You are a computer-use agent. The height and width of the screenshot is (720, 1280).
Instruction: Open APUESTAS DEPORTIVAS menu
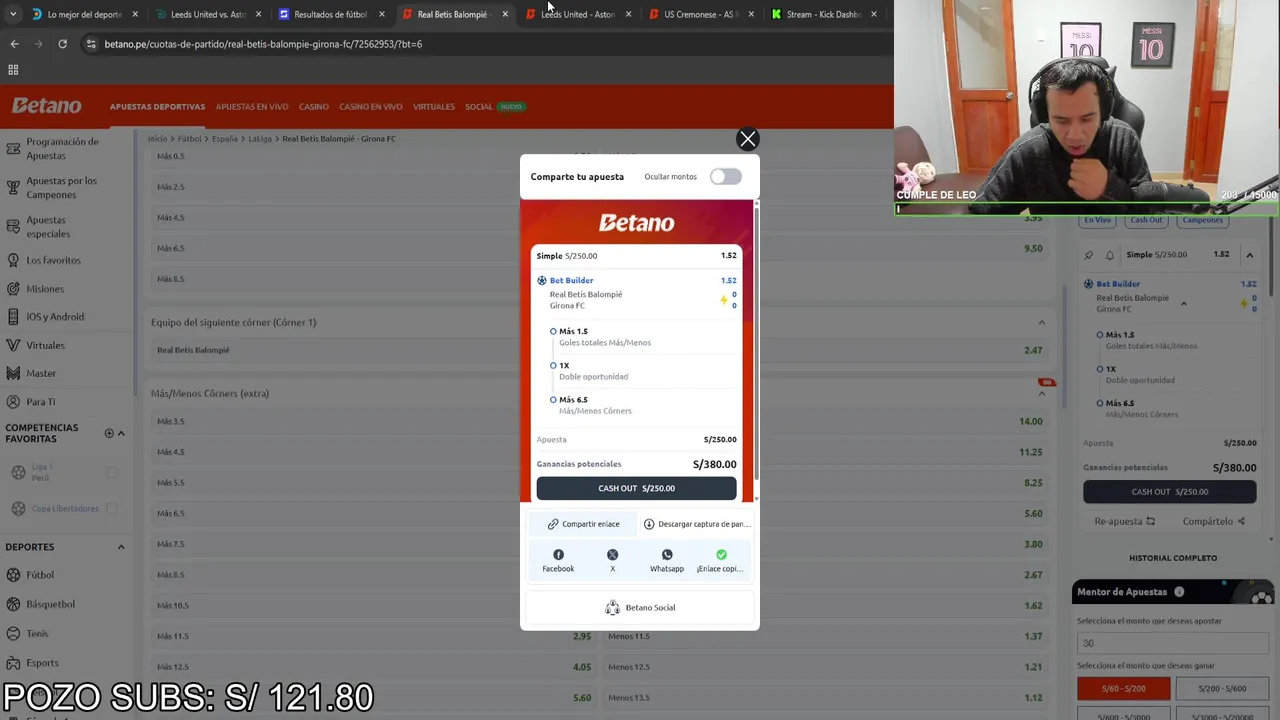coord(157,107)
